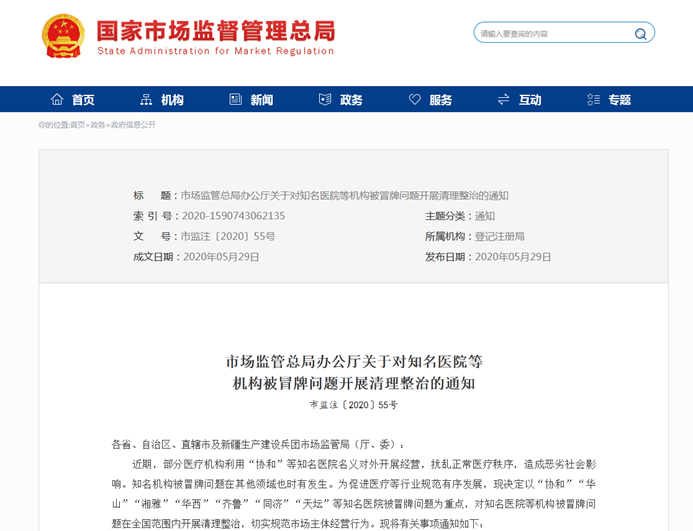Screen dimensions: 693x531
Task: Click the 首页 breadcrumb link
Action: click(x=78, y=125)
